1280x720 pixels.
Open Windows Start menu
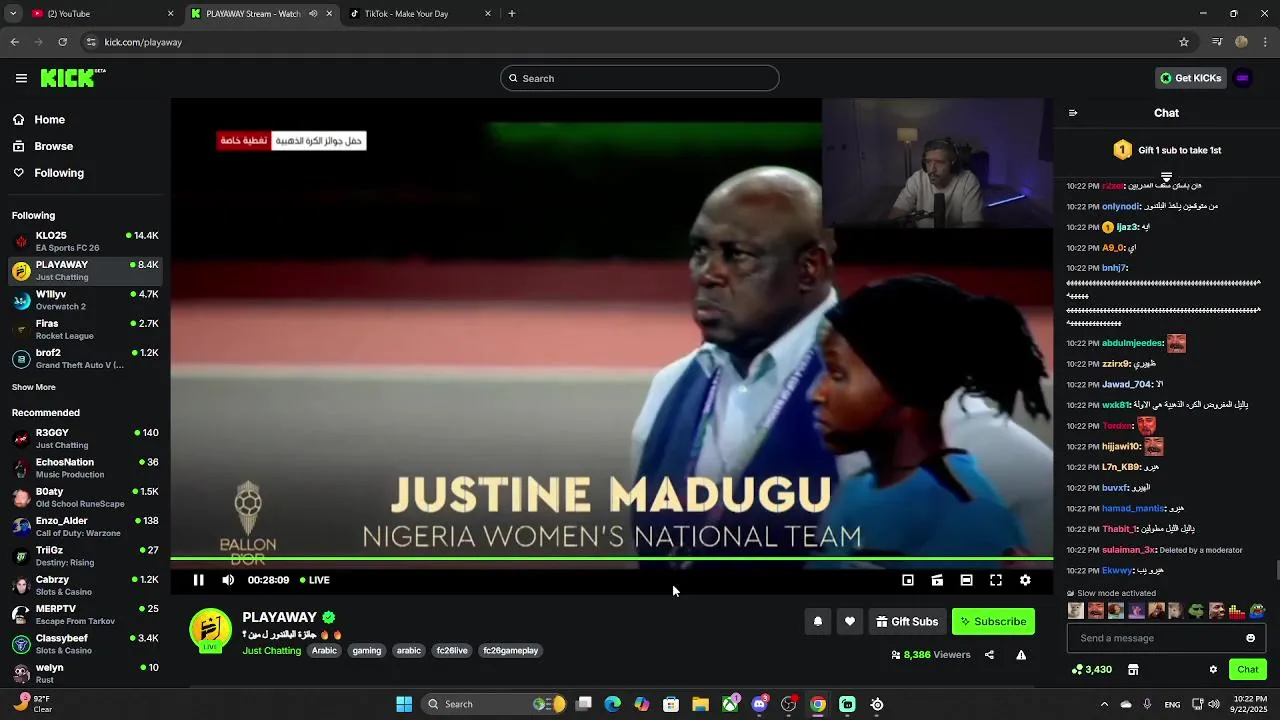pyautogui.click(x=404, y=704)
